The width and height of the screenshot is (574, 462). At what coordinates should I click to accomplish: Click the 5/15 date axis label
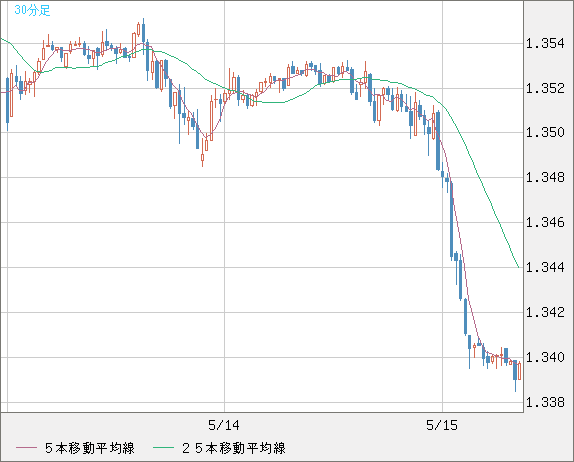point(442,425)
